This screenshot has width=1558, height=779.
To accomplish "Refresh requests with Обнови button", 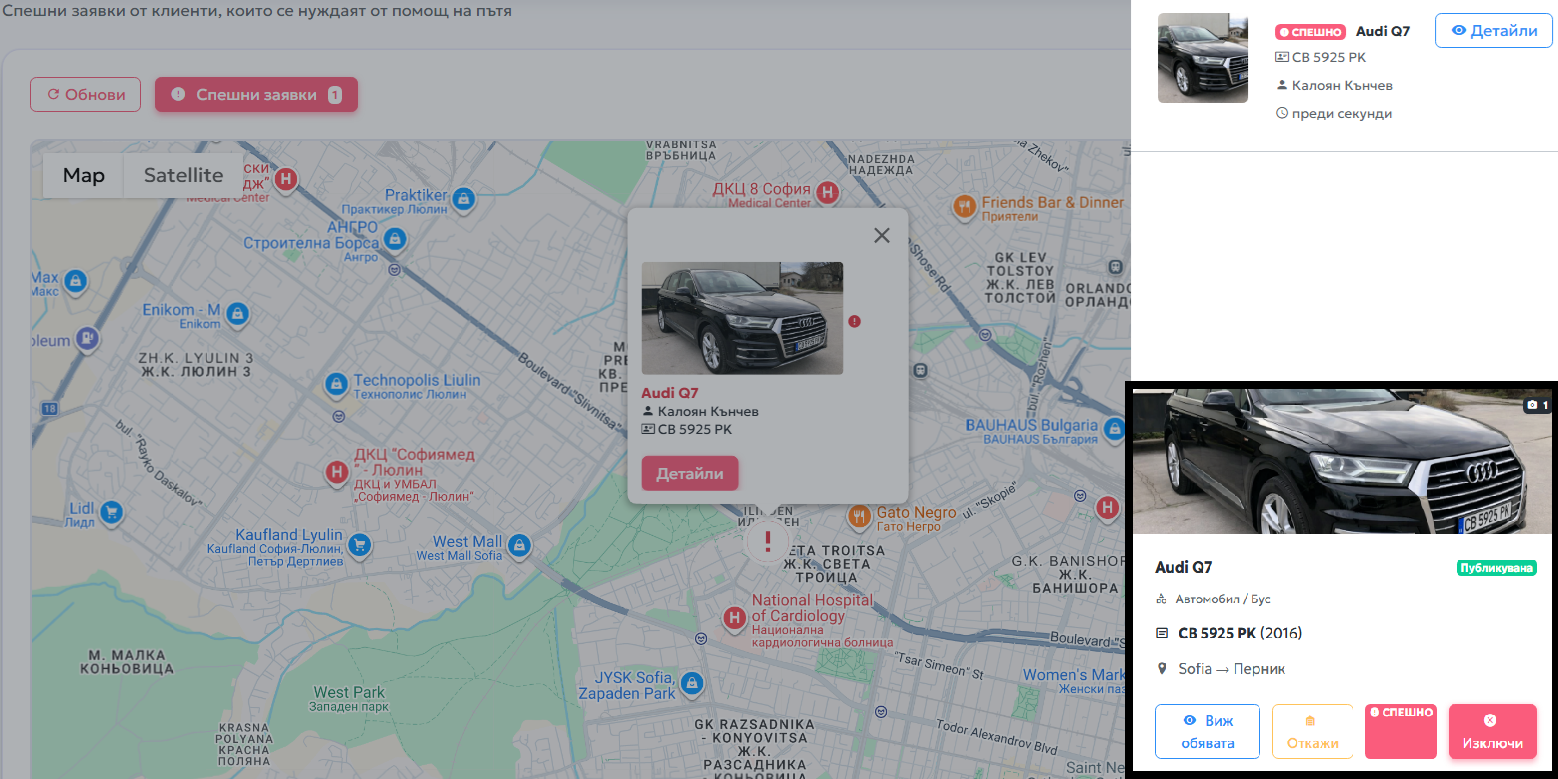I will [85, 95].
